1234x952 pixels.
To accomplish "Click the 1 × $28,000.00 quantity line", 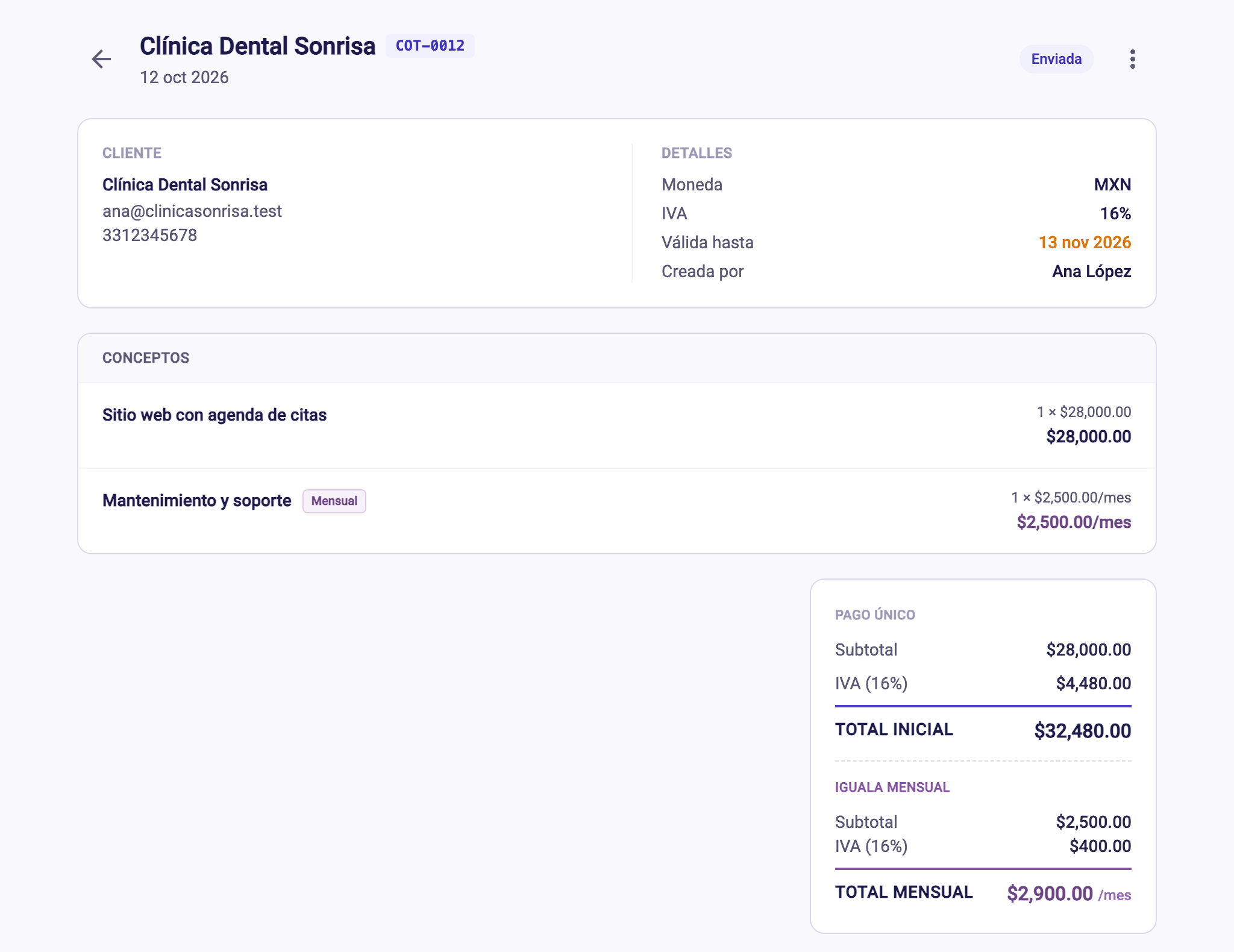I will [1083, 412].
